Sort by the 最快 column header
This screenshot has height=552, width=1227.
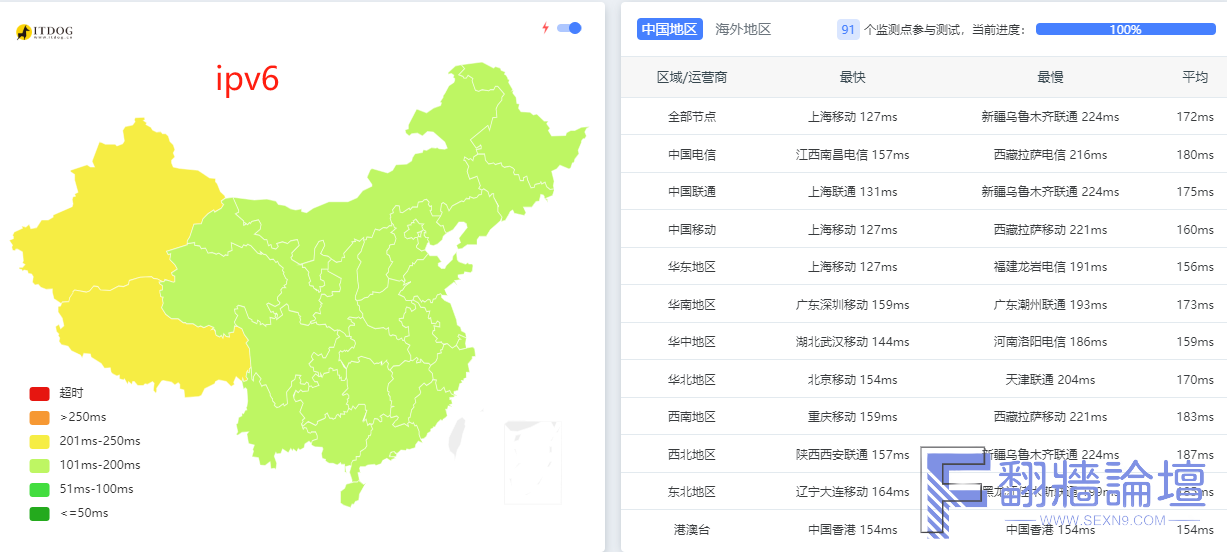click(852, 77)
